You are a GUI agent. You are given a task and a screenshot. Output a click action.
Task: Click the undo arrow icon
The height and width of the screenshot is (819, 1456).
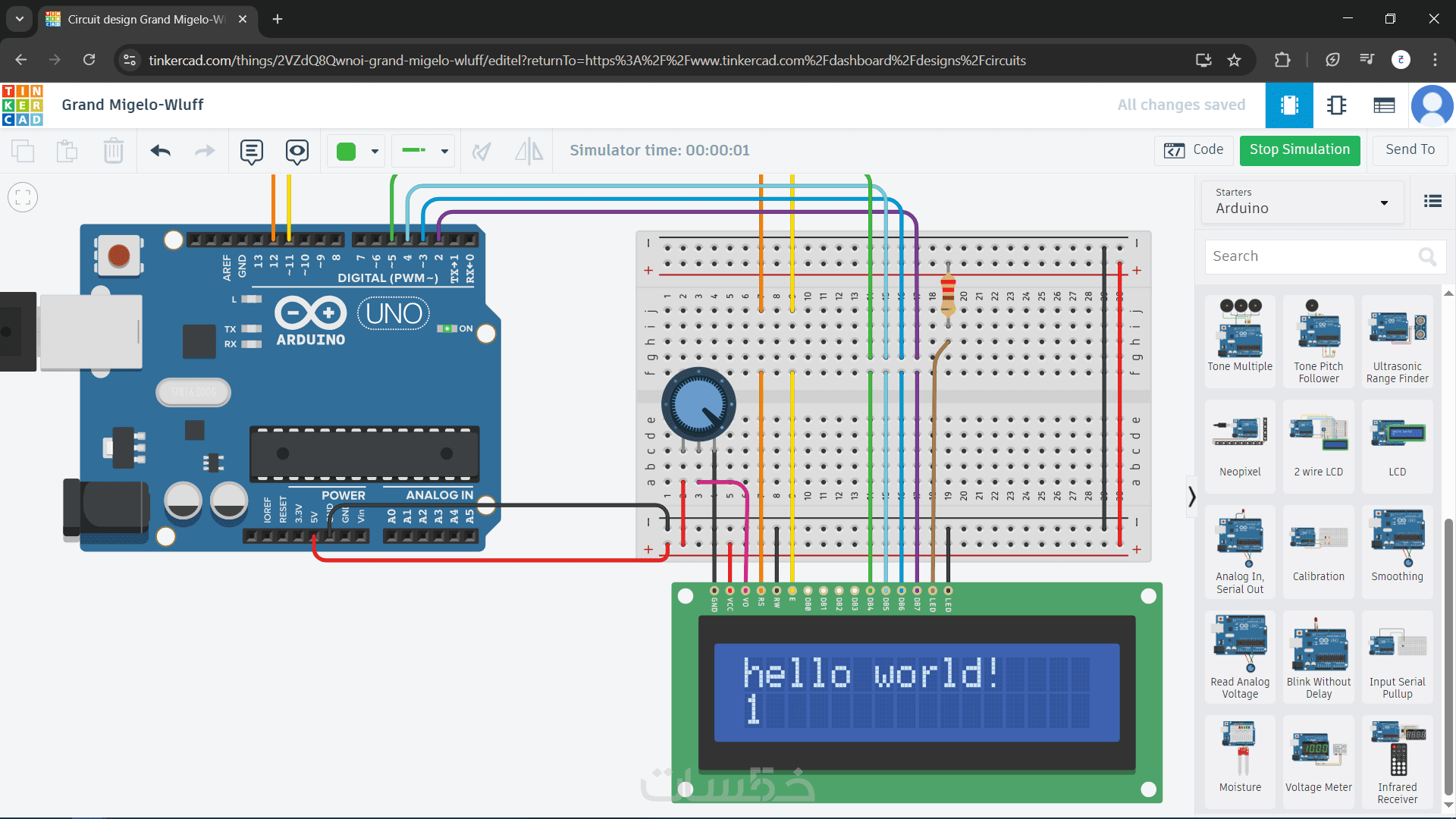click(x=161, y=151)
